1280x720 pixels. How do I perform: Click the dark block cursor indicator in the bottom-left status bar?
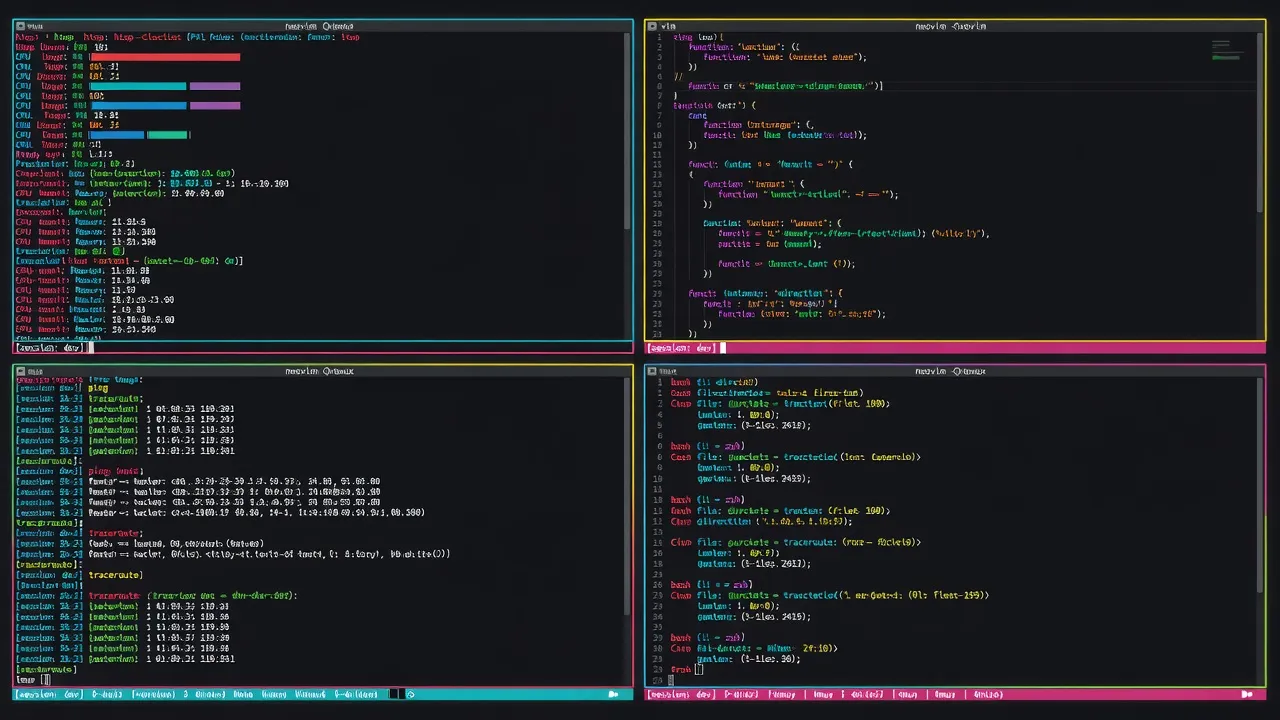point(395,694)
